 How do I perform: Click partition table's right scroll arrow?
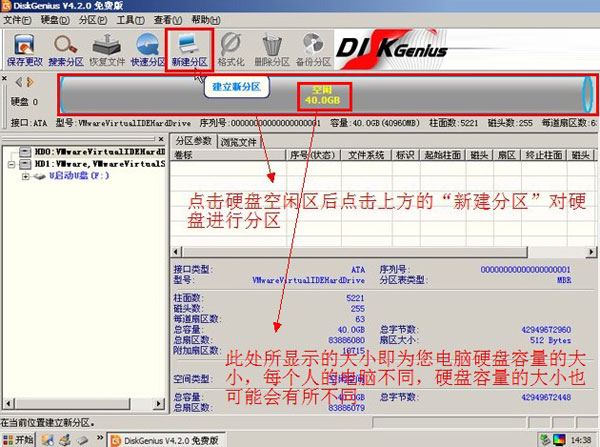click(x=592, y=252)
